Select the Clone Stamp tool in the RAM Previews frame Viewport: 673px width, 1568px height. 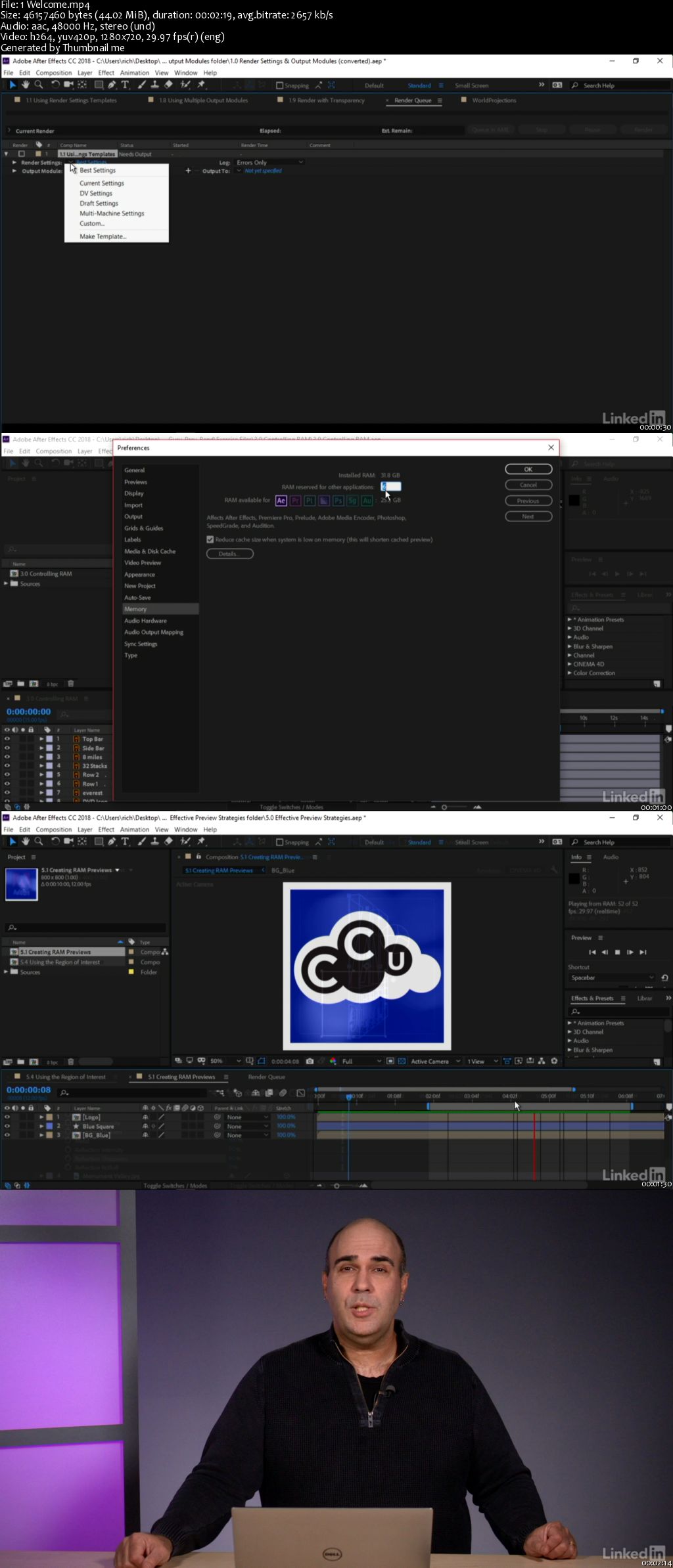pos(155,841)
